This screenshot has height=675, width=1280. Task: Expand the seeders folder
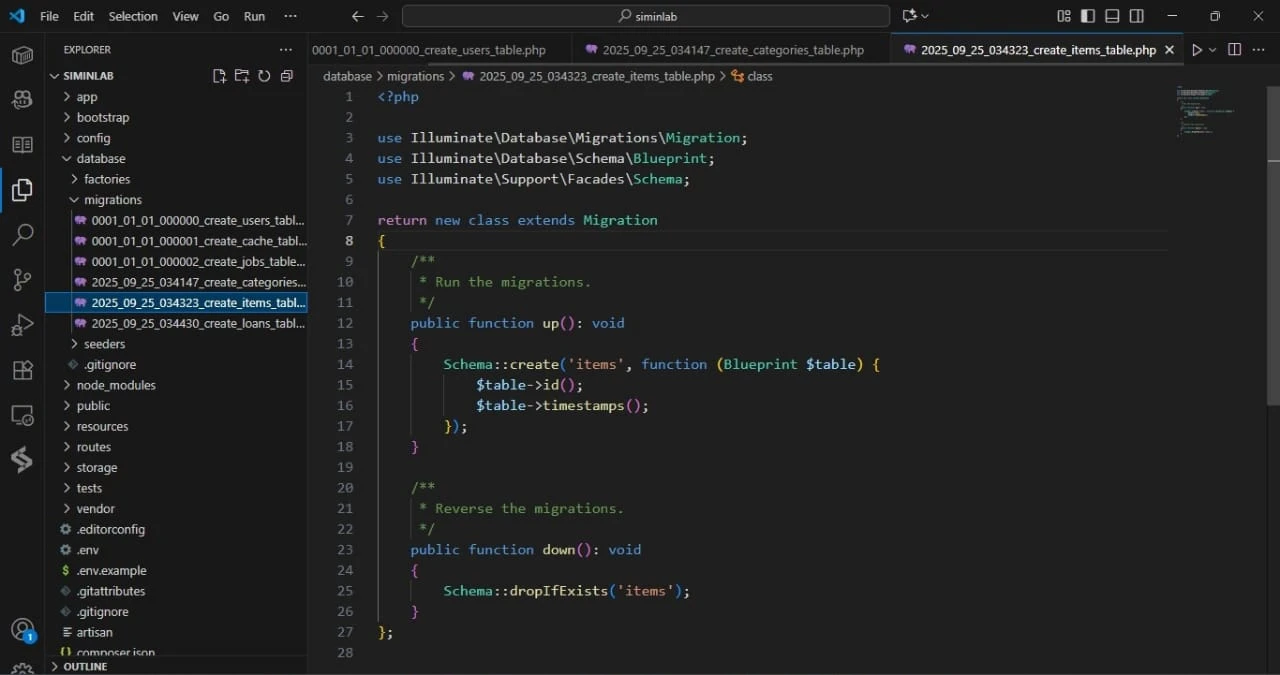104,344
